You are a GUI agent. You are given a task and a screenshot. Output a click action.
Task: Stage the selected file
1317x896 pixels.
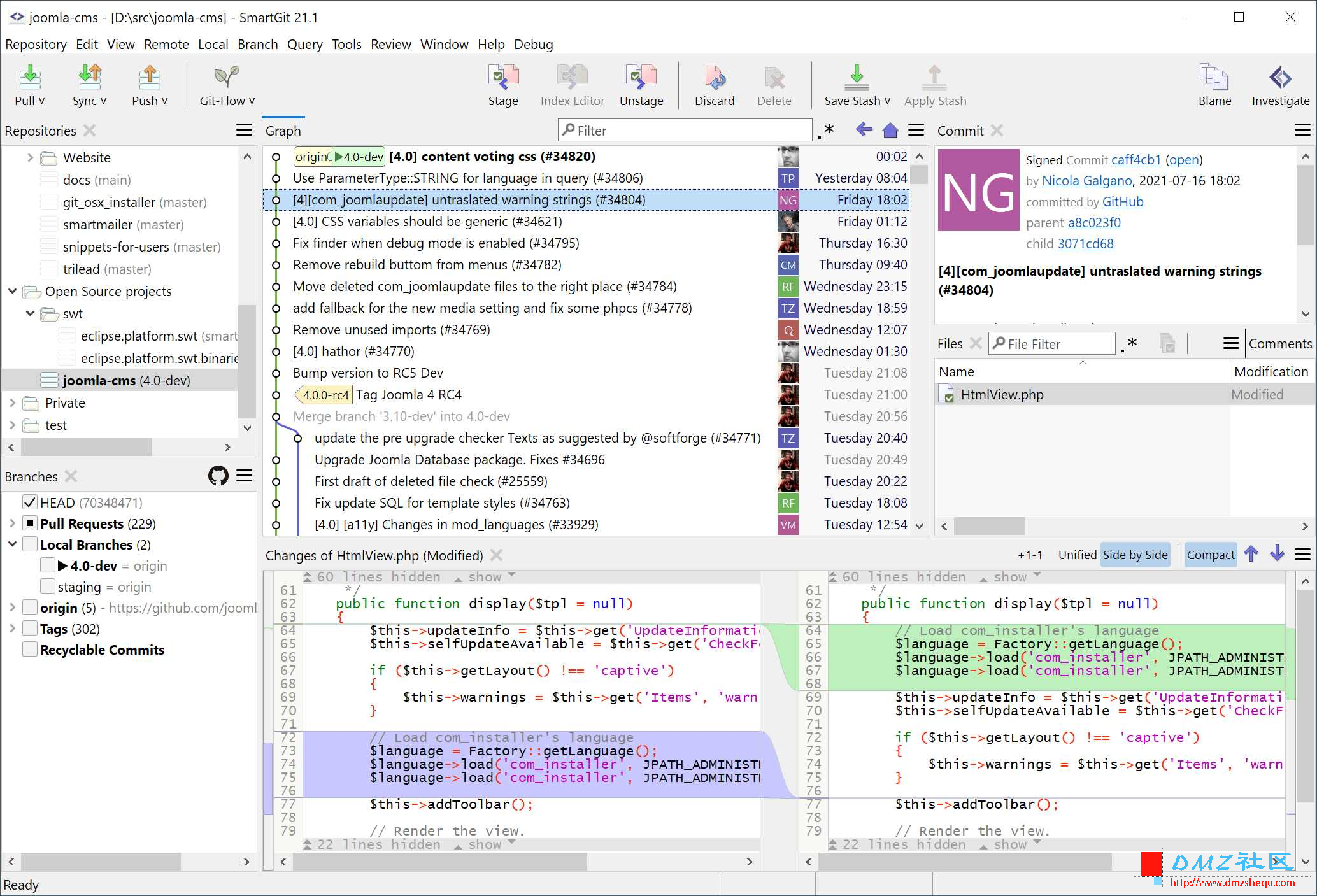(x=503, y=85)
